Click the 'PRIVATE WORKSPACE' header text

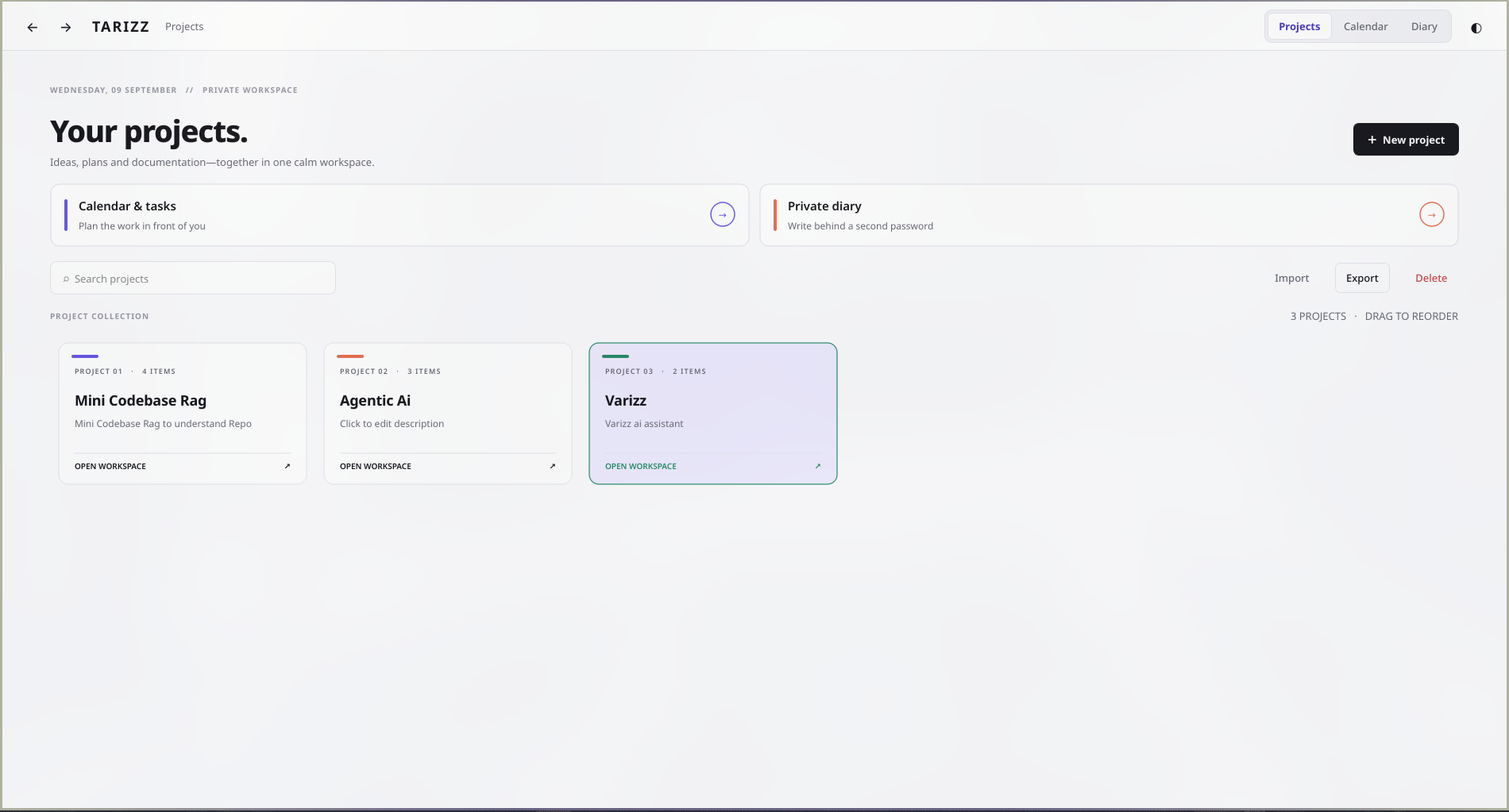coord(250,90)
